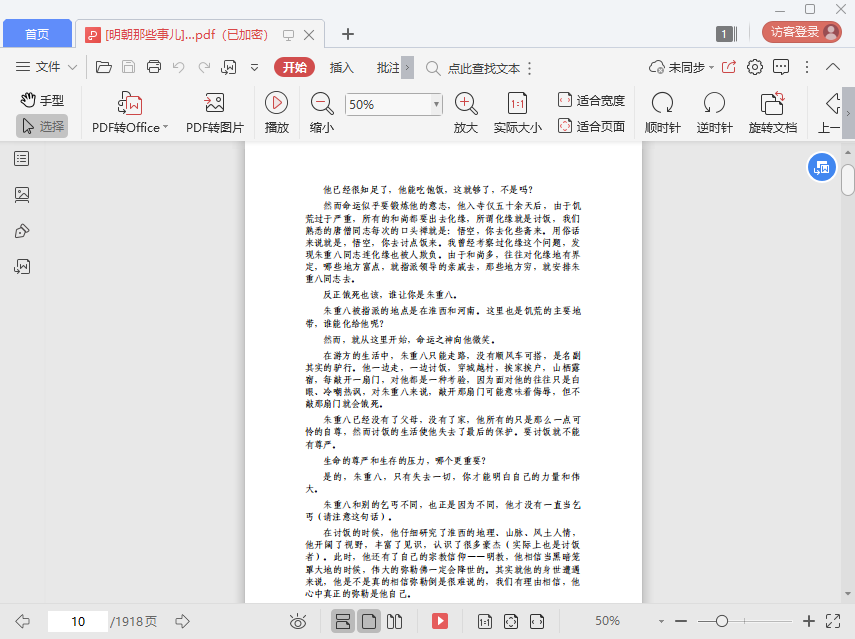Click the zoom slider handle
Viewport: 855px width, 639px height.
coord(721,621)
